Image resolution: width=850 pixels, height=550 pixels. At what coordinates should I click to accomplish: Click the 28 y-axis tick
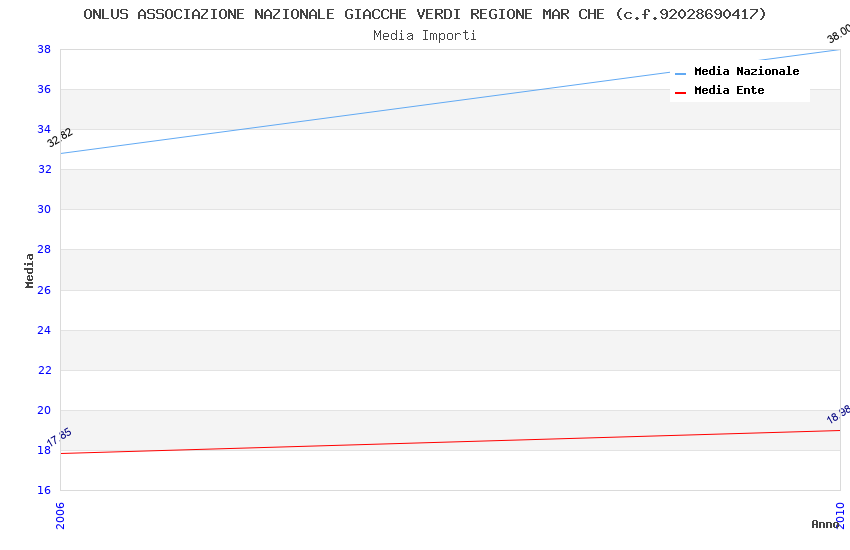[x=44, y=250]
